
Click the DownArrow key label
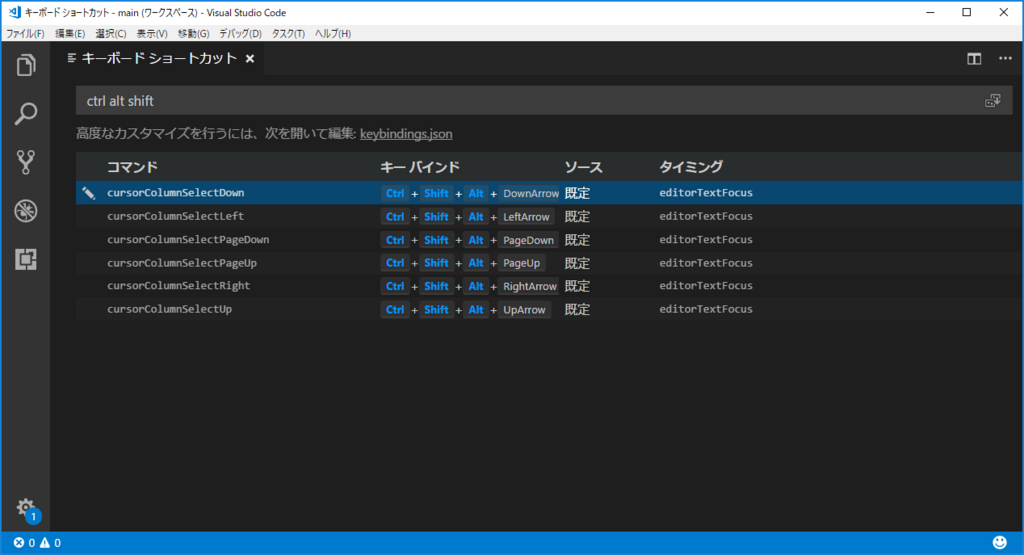(x=531, y=193)
